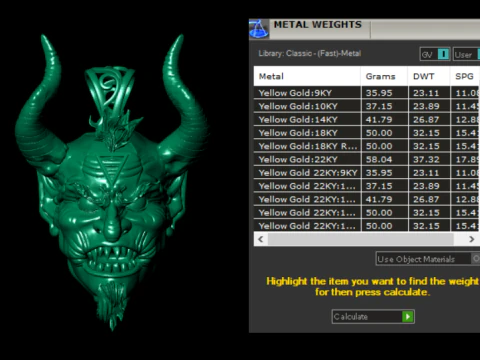The image size is (480, 360).
Task: Click the table's left scroll arrow
Action: pyautogui.click(x=261, y=239)
